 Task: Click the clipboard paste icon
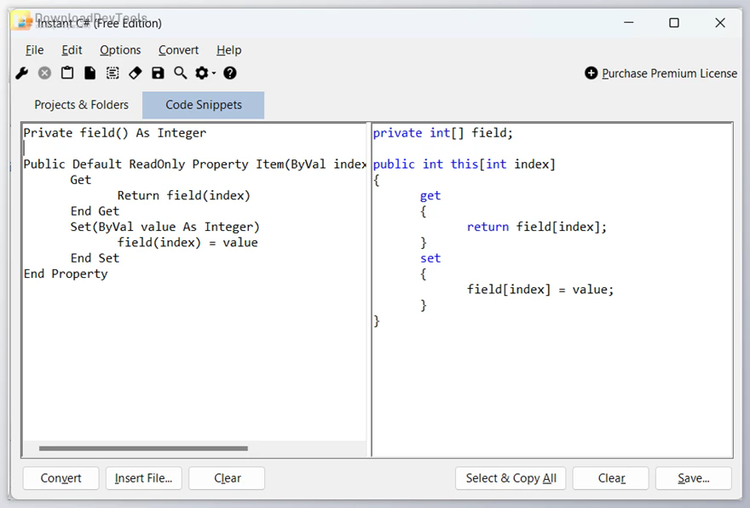point(67,73)
